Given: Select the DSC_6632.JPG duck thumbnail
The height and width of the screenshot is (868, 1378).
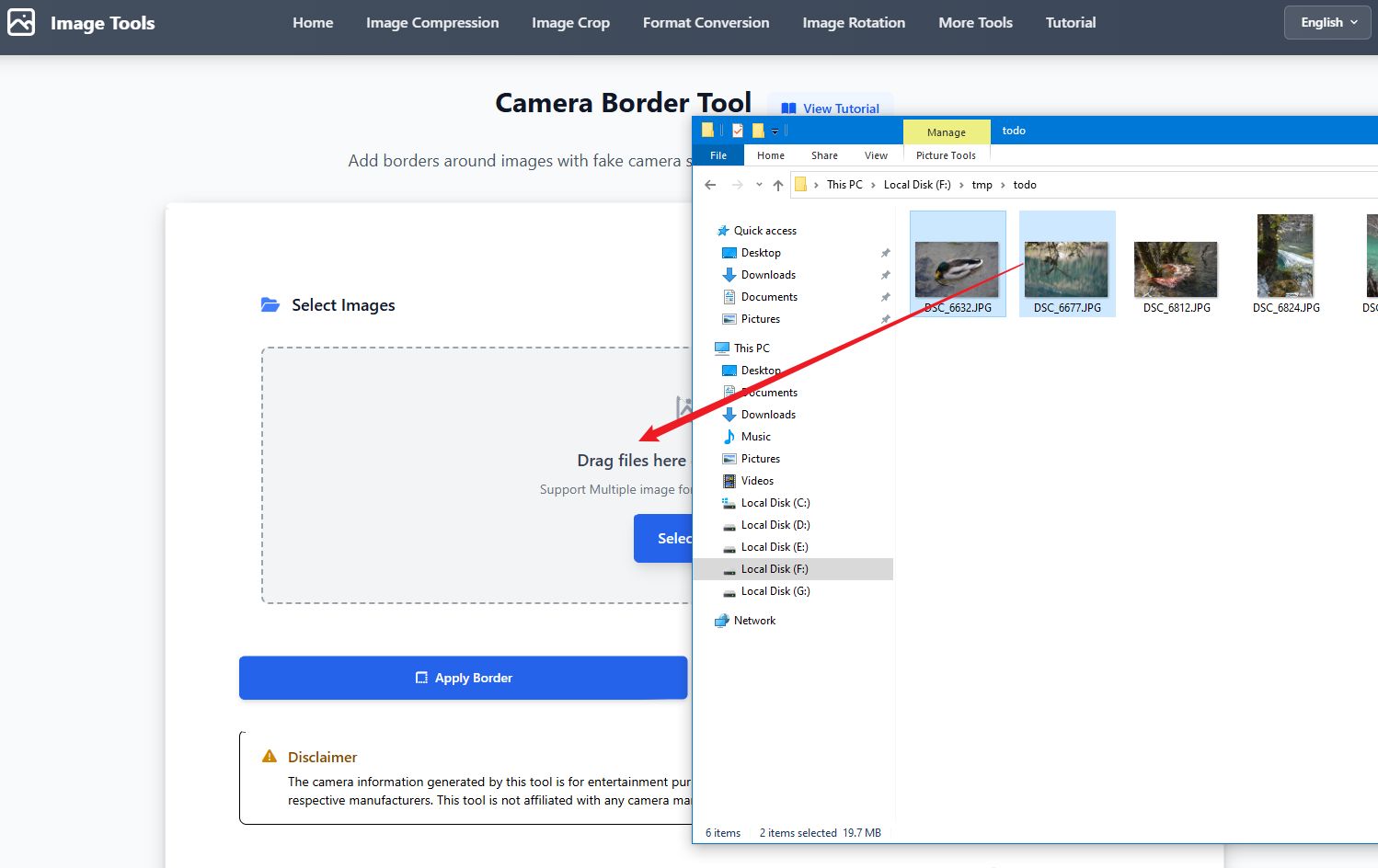Looking at the screenshot, I should coord(958,264).
